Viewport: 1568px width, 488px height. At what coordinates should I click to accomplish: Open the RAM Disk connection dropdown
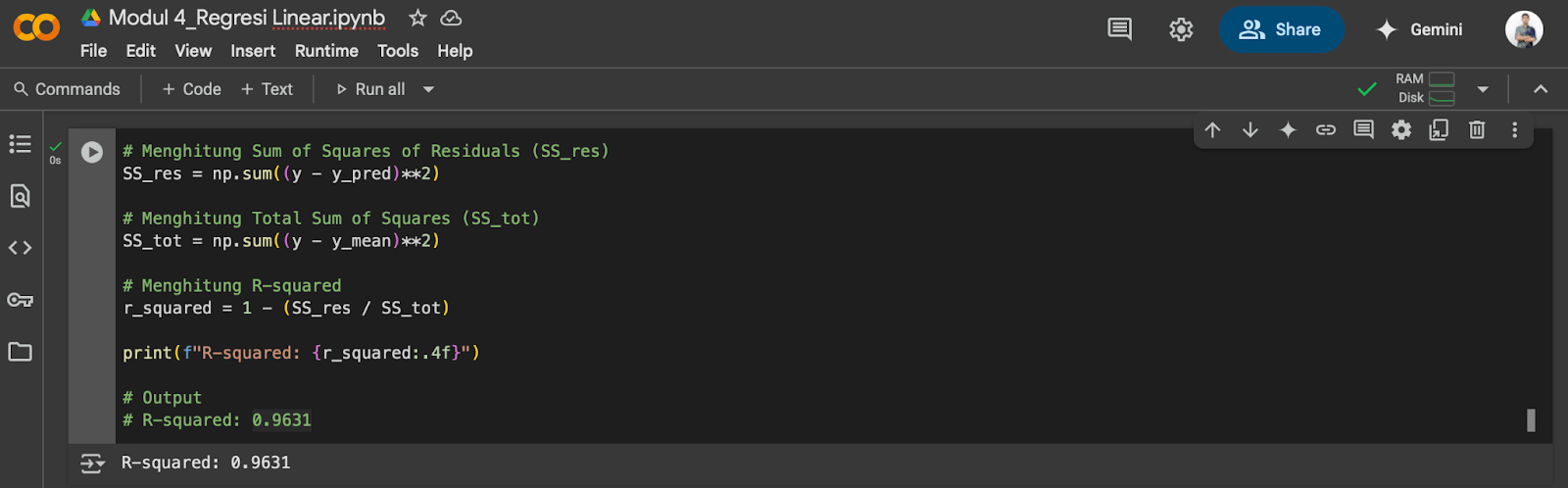[x=1483, y=89]
